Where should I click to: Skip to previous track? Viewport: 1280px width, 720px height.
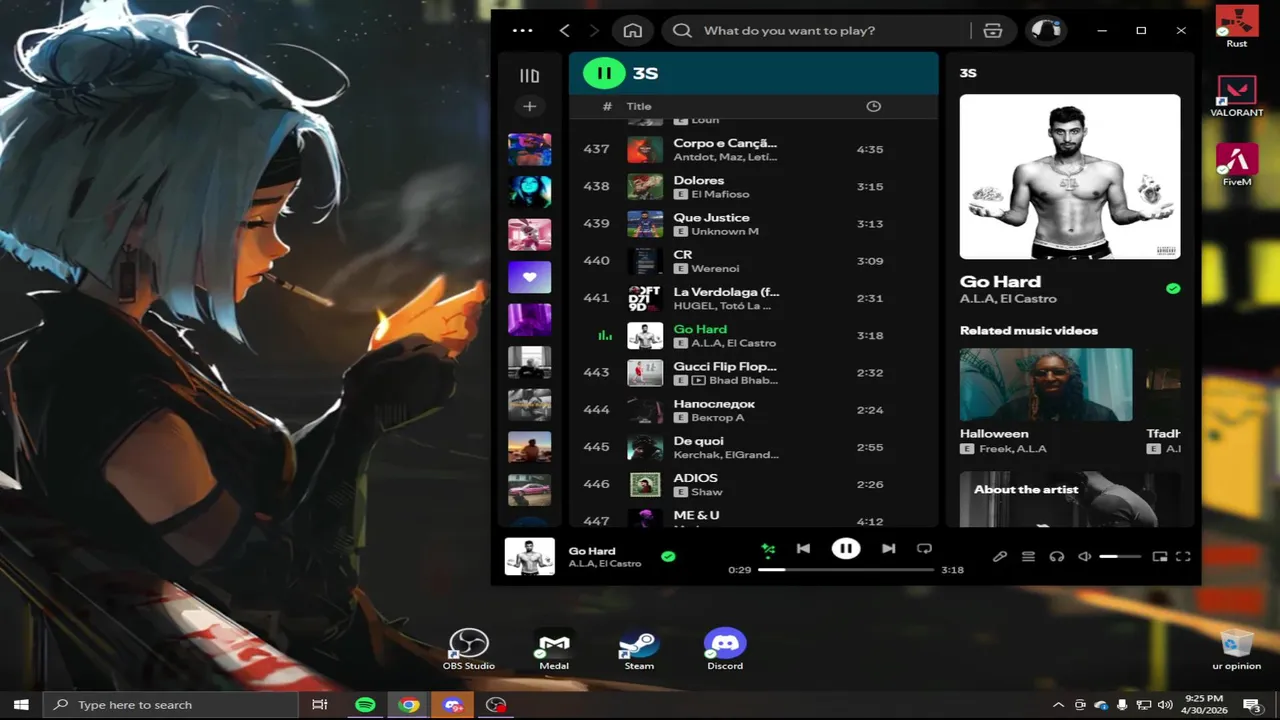coord(803,548)
